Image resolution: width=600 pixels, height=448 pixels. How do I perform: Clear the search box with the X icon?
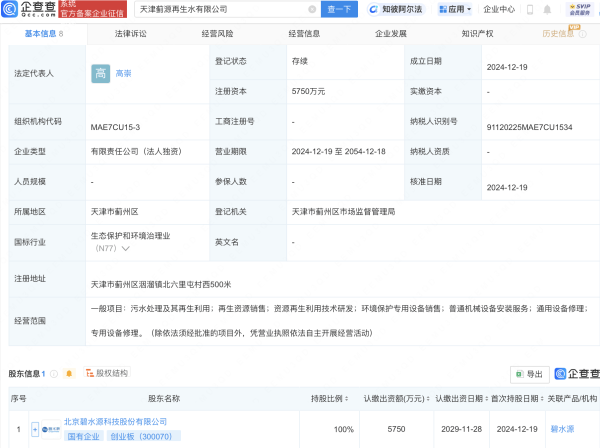click(x=312, y=9)
